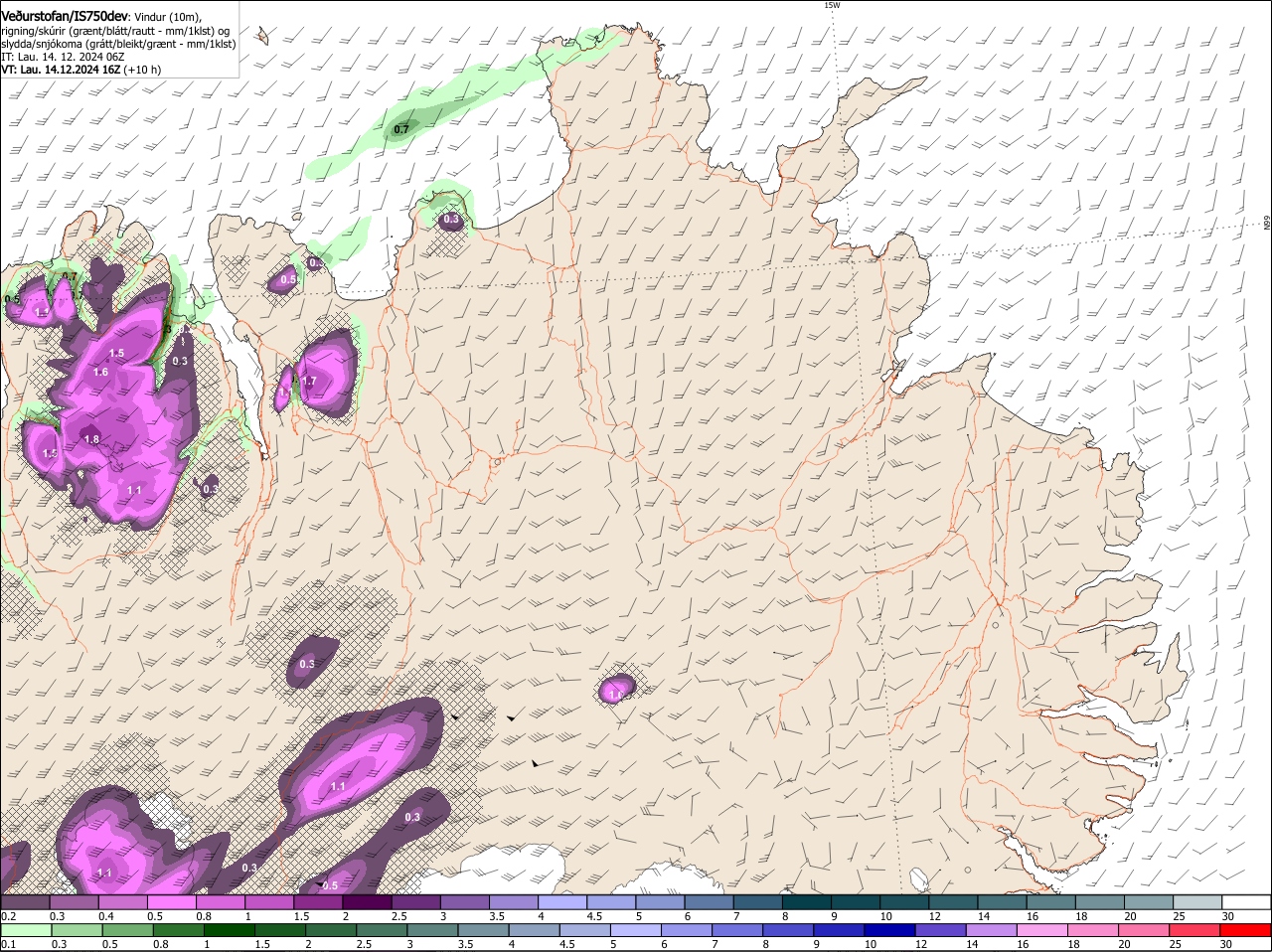Click lower legend number 16
The width and height of the screenshot is (1272, 952).
[x=1023, y=944]
